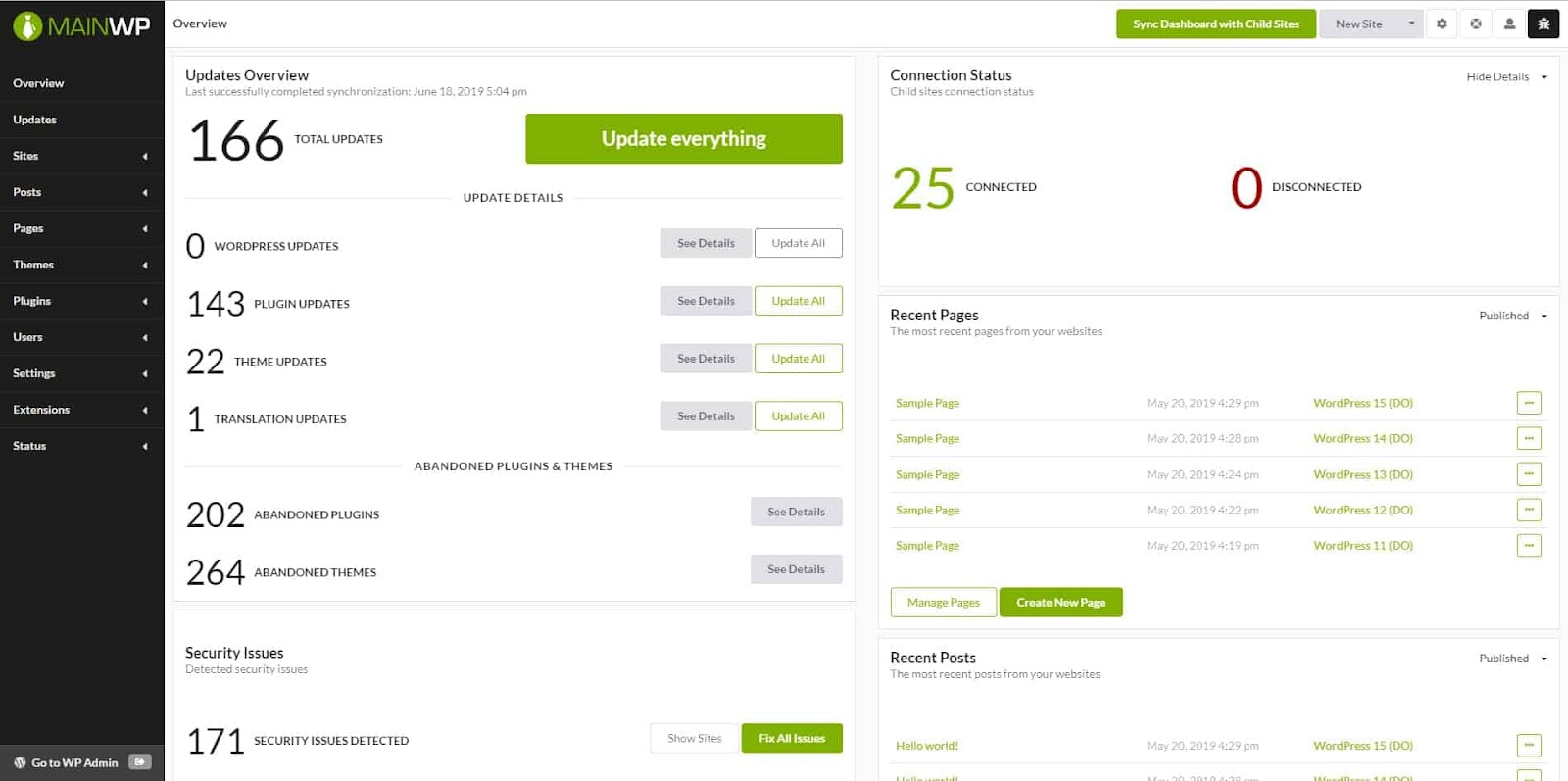Open the New Site dropdown arrow
Viewport: 1568px width, 781px height.
tap(1411, 24)
